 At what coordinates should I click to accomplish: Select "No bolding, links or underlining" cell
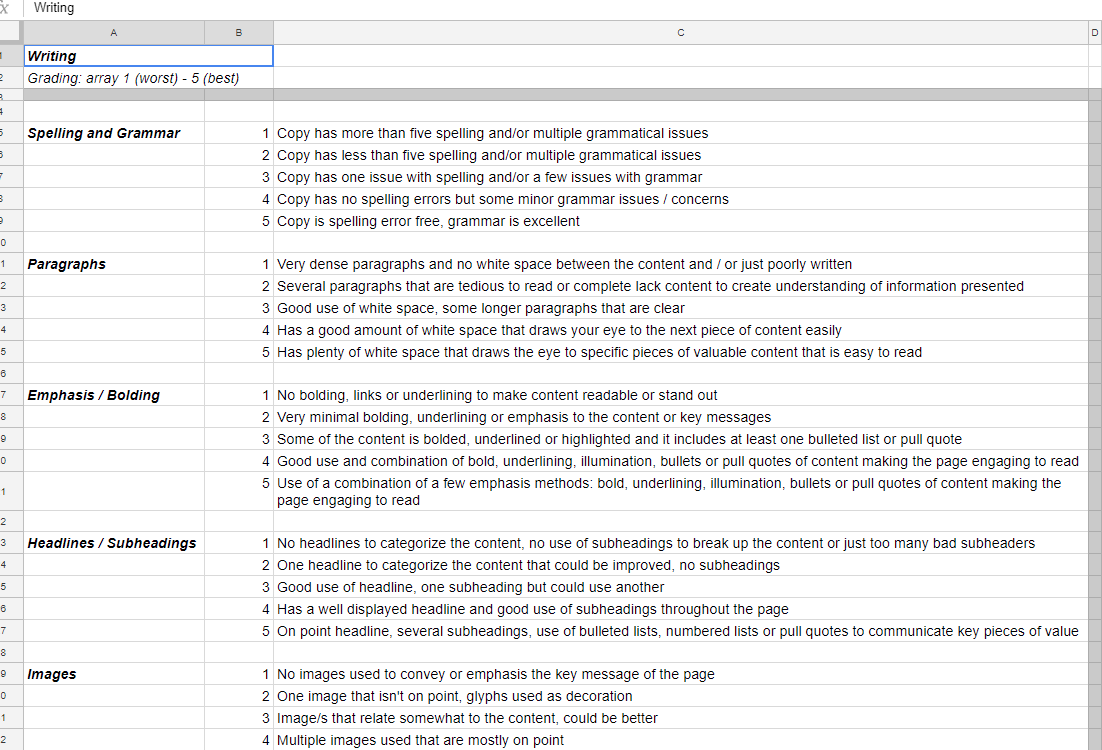point(497,396)
